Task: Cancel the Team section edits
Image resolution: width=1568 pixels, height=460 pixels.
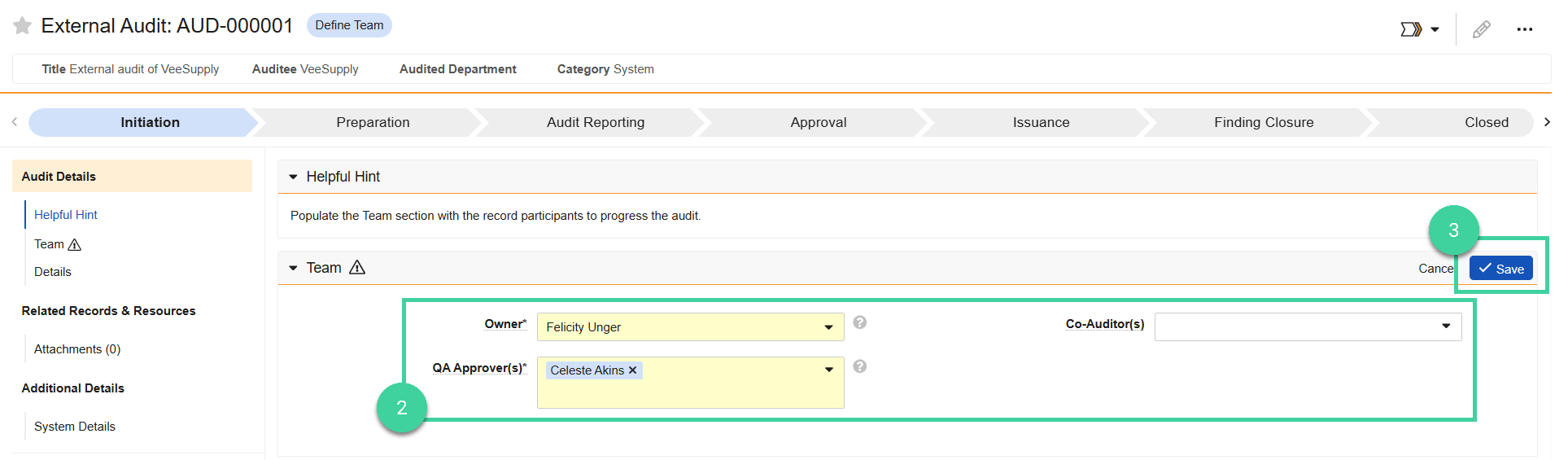Action: tap(1437, 269)
